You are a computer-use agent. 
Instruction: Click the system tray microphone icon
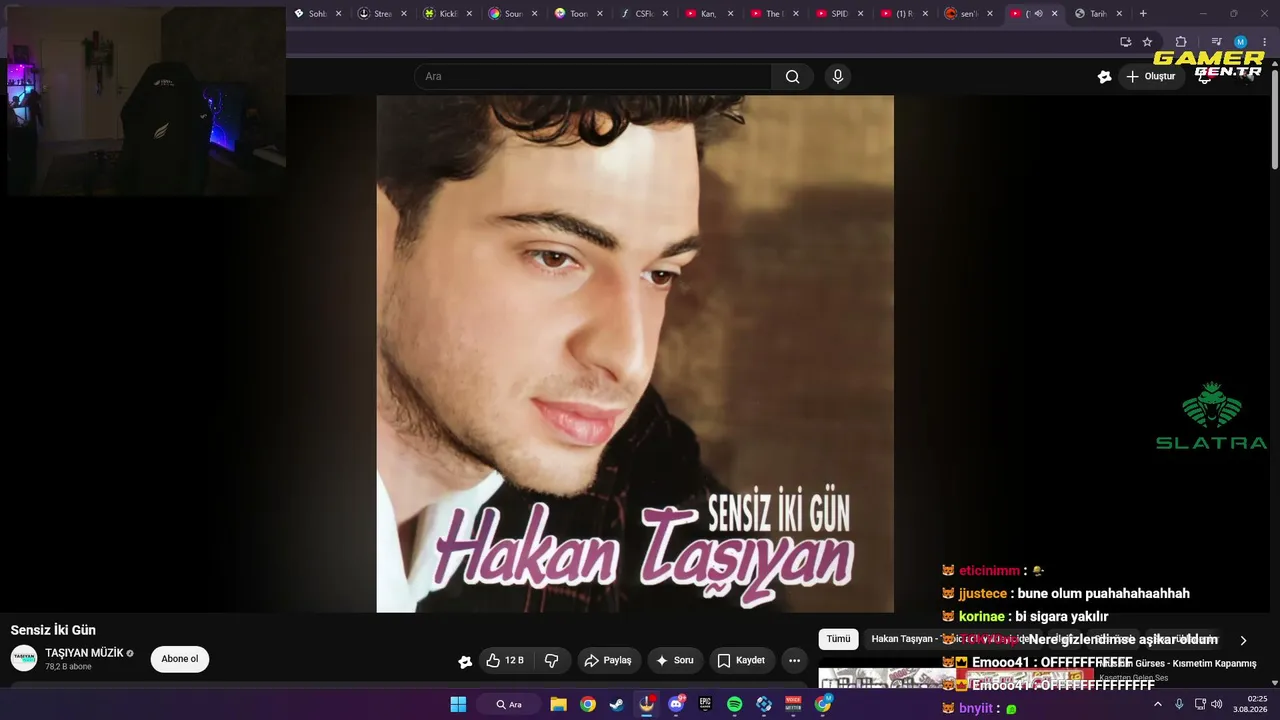(1179, 704)
